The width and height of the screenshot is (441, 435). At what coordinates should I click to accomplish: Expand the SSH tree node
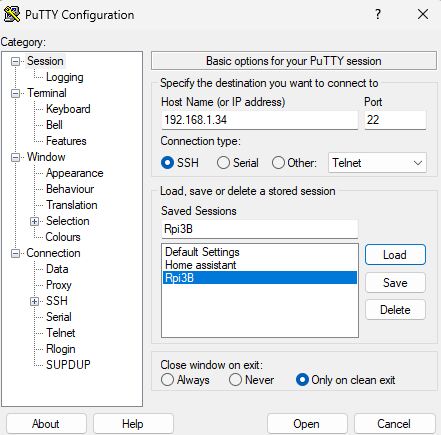(34, 301)
